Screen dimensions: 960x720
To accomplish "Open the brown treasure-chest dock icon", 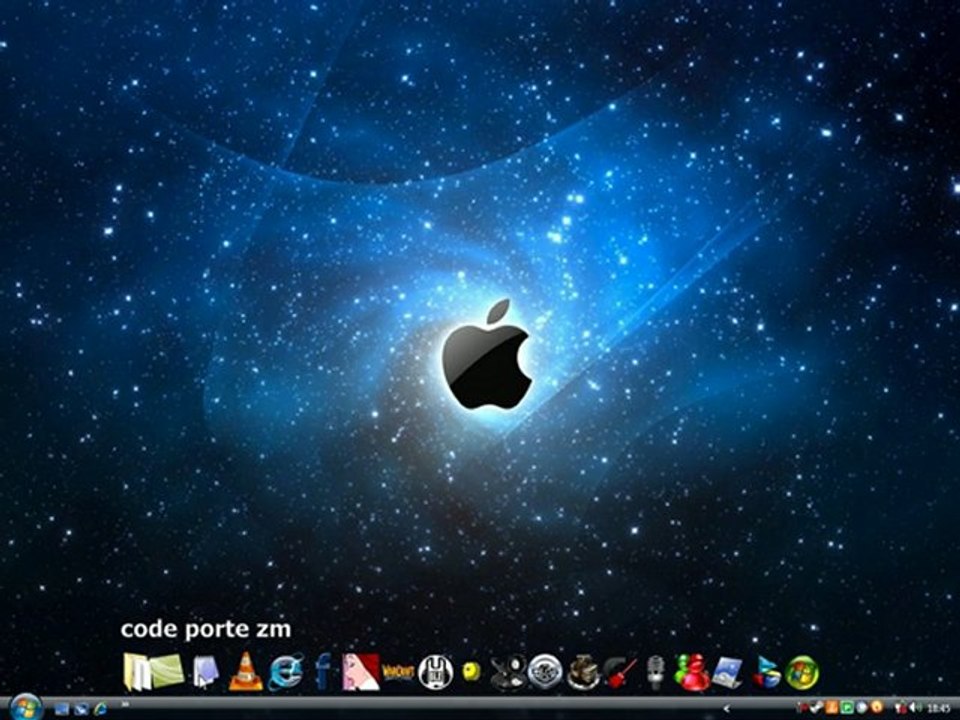I will (x=583, y=672).
